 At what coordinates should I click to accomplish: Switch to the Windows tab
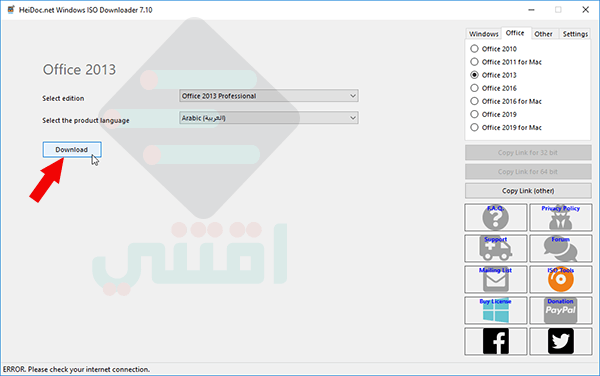[484, 34]
